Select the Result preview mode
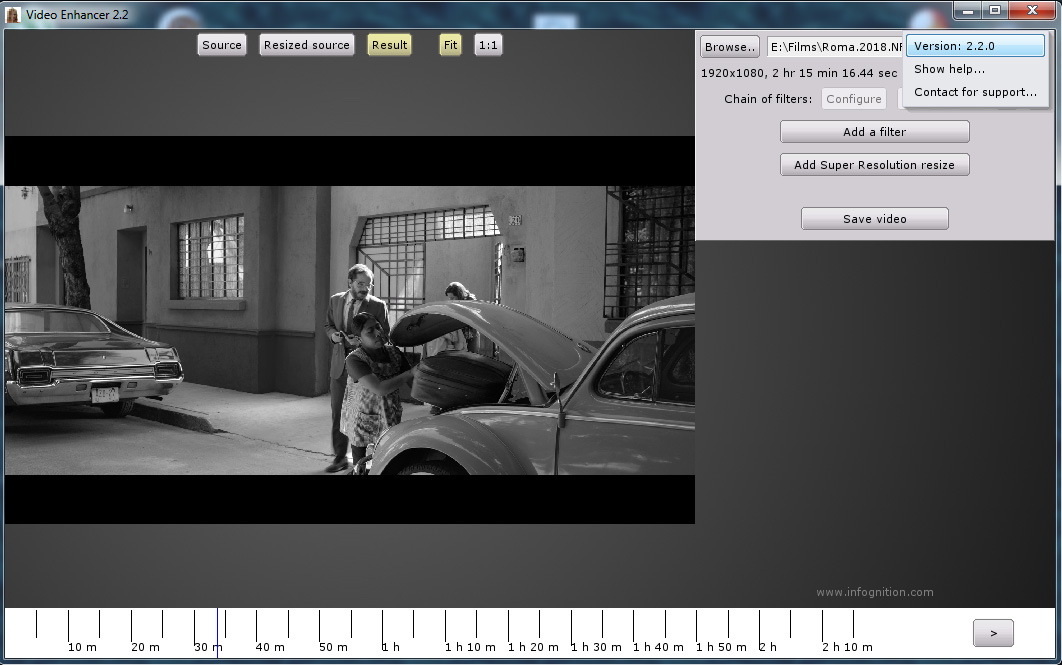The height and width of the screenshot is (665, 1062). [x=389, y=45]
